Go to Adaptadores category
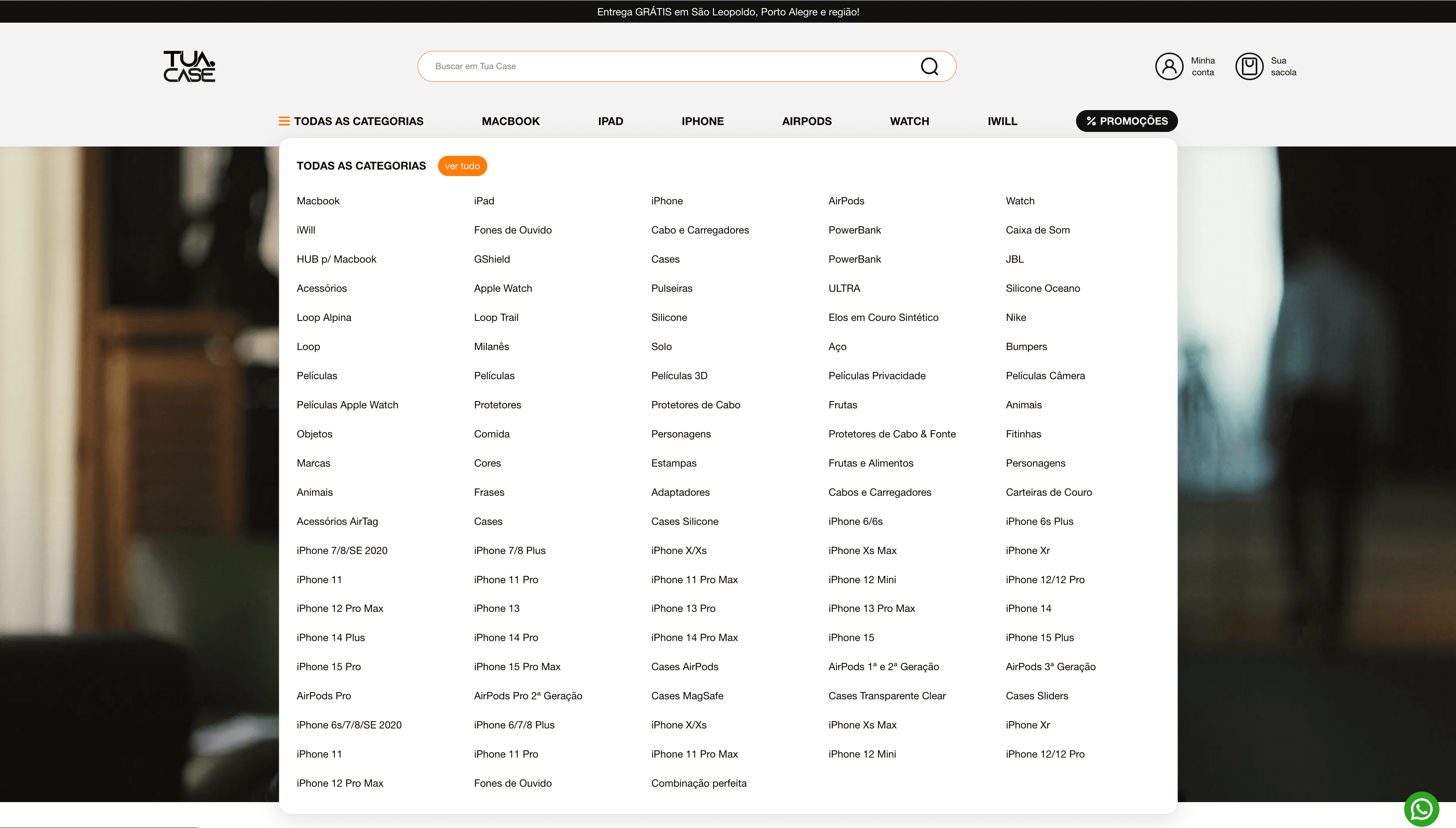 [680, 492]
